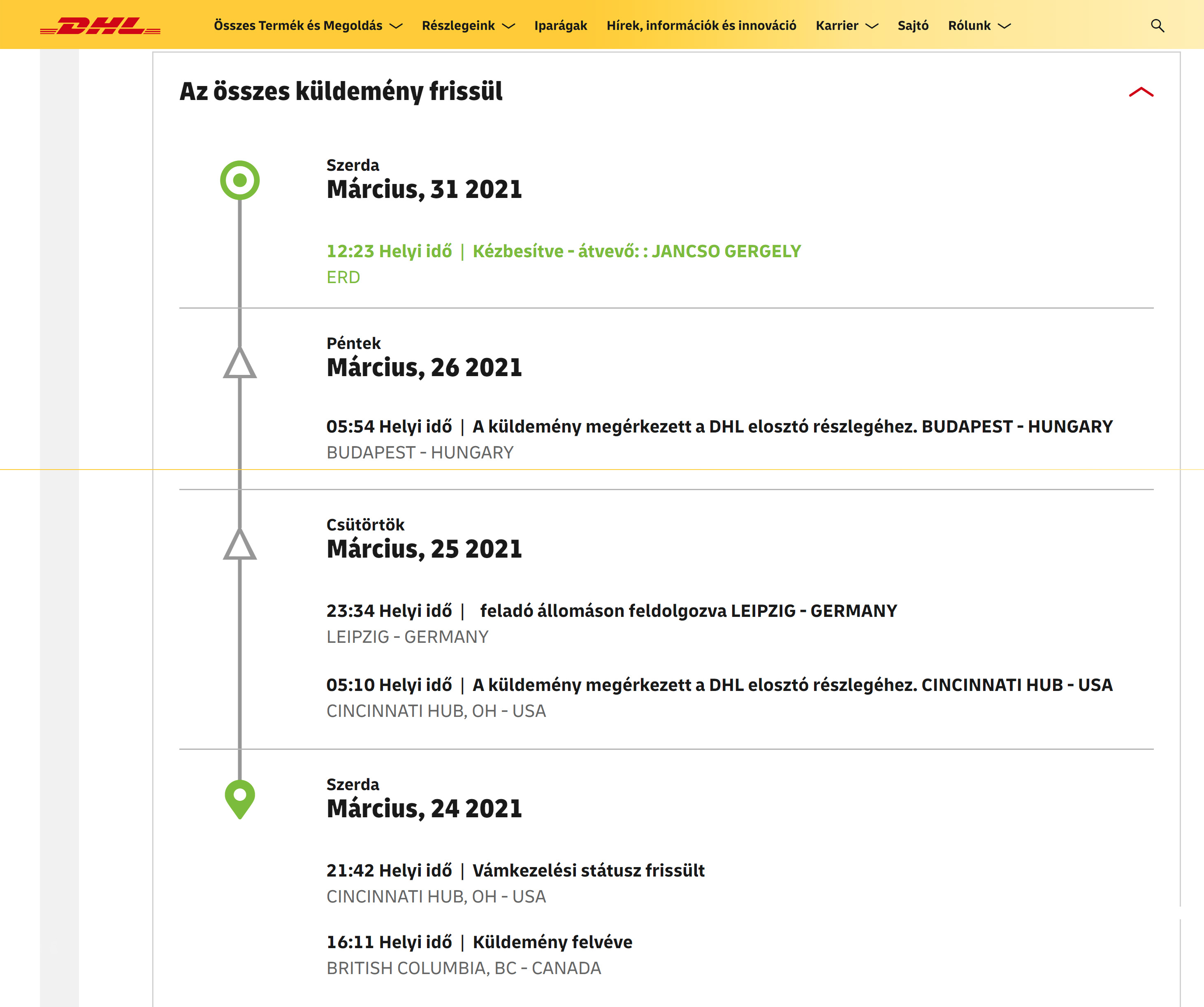Collapse the Az összes küldemény frissül section
The width and height of the screenshot is (1204, 1007).
[1141, 92]
